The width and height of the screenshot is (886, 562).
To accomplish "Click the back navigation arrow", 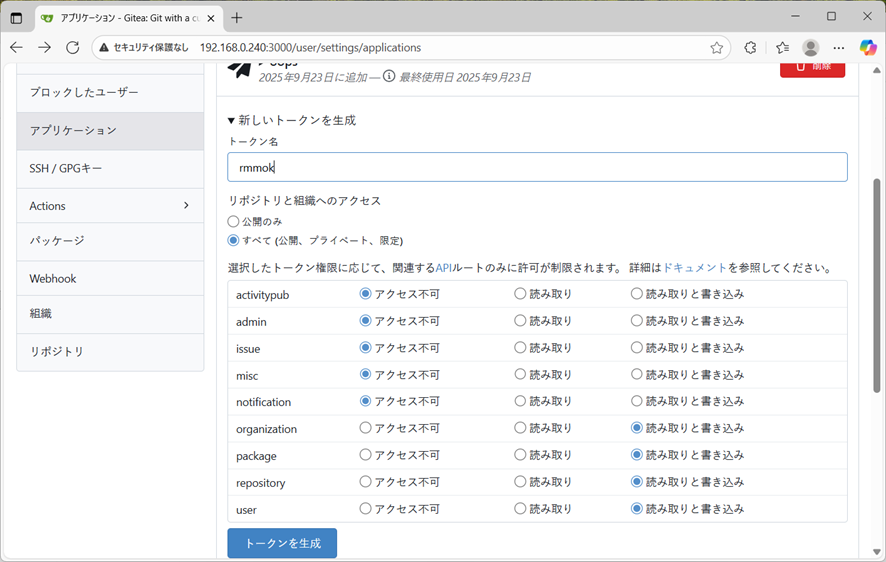I will [x=16, y=47].
